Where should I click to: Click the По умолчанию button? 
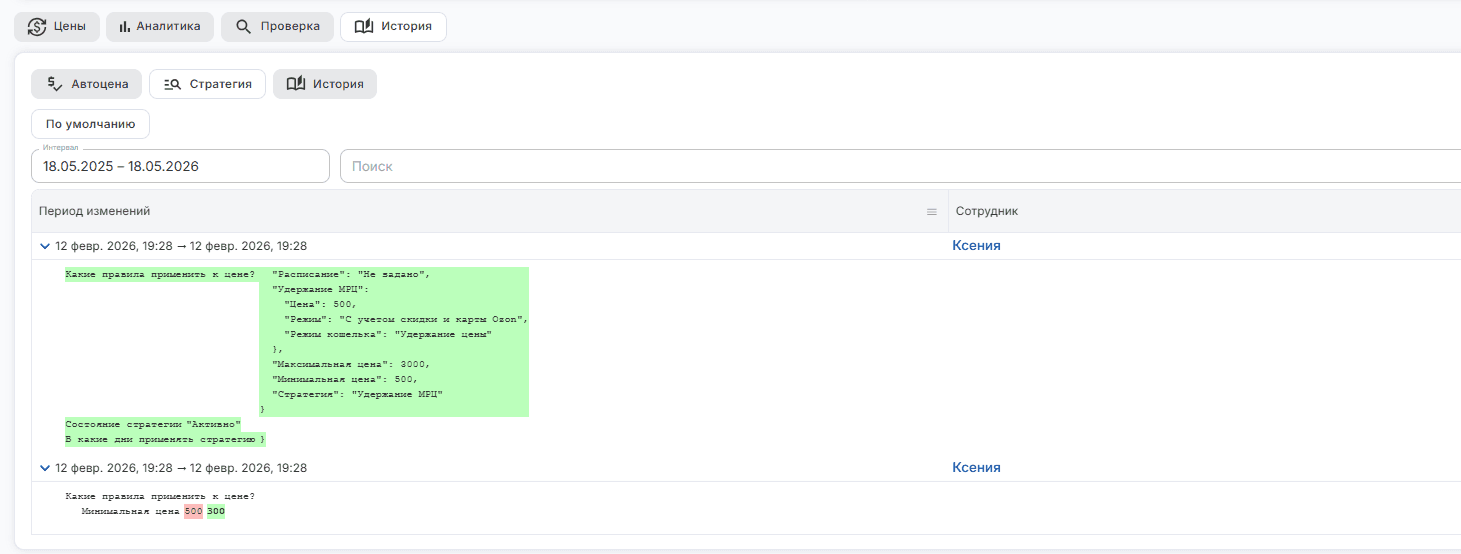[x=90, y=124]
